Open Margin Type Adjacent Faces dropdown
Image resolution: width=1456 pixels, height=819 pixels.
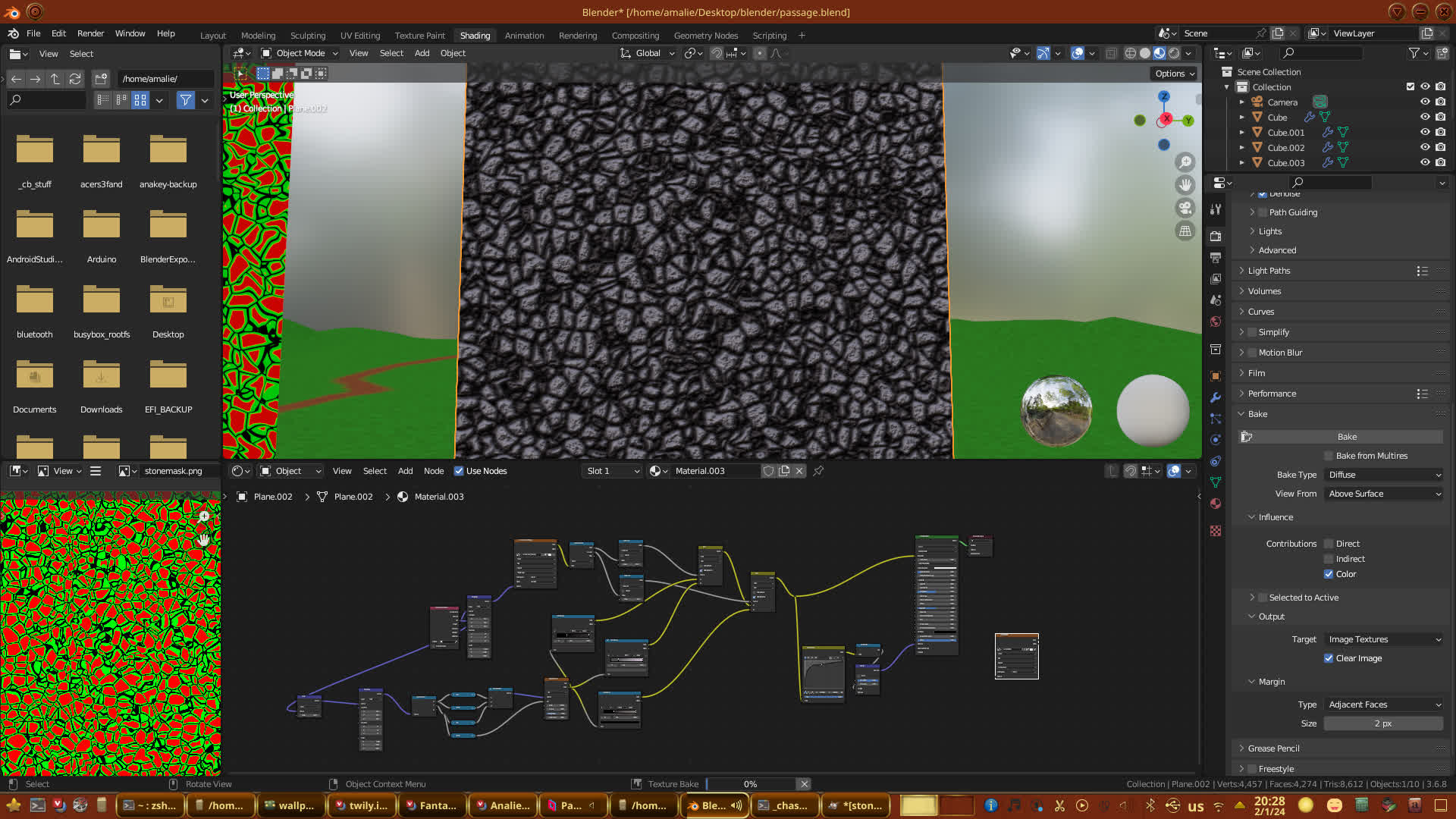(1383, 704)
